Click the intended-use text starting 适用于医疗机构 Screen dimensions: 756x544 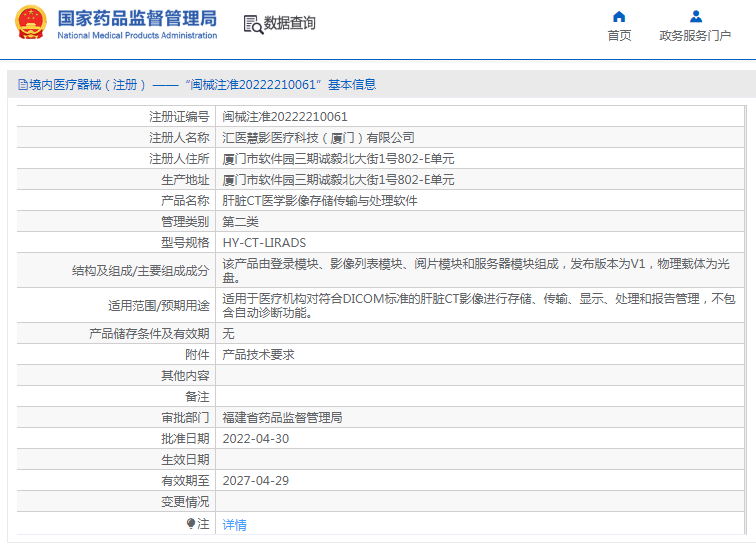[479, 306]
